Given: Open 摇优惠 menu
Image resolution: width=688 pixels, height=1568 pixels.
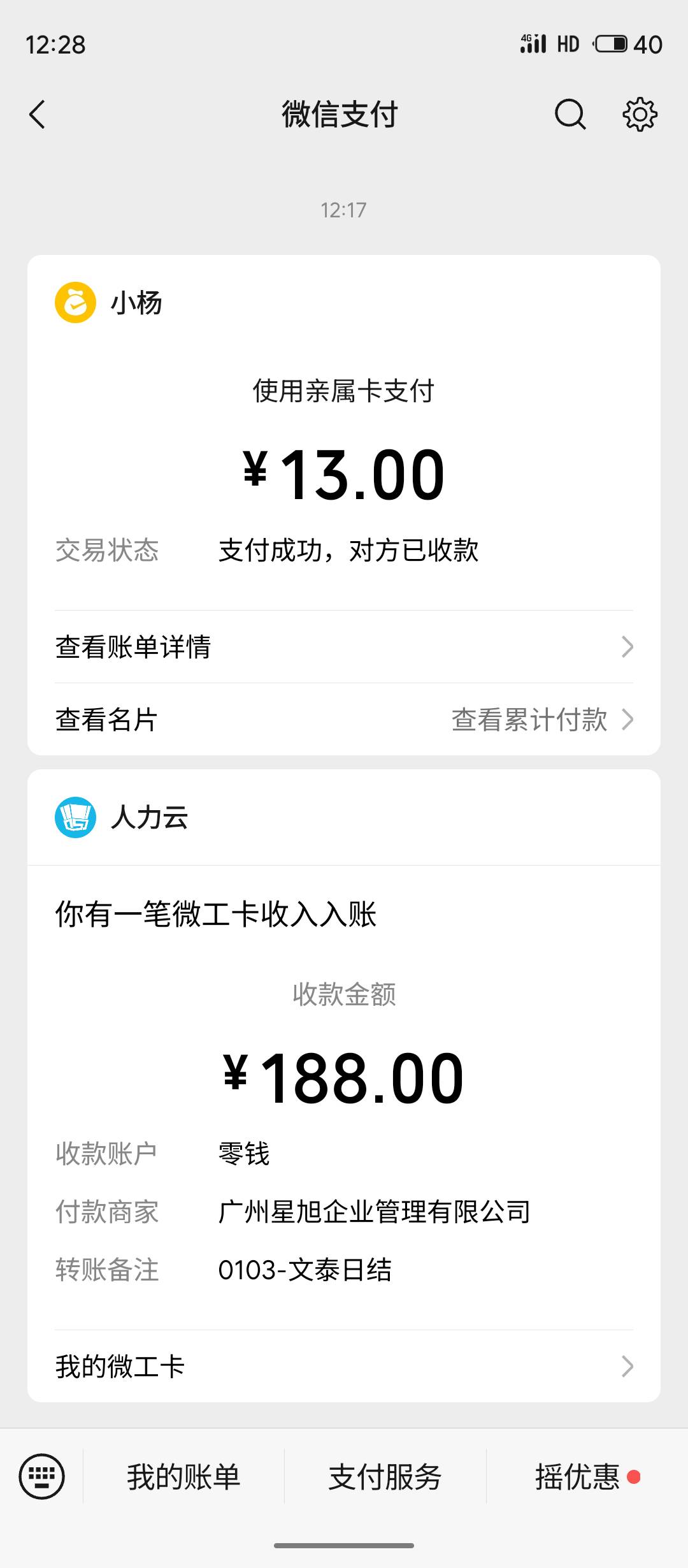Looking at the screenshot, I should point(578,1477).
